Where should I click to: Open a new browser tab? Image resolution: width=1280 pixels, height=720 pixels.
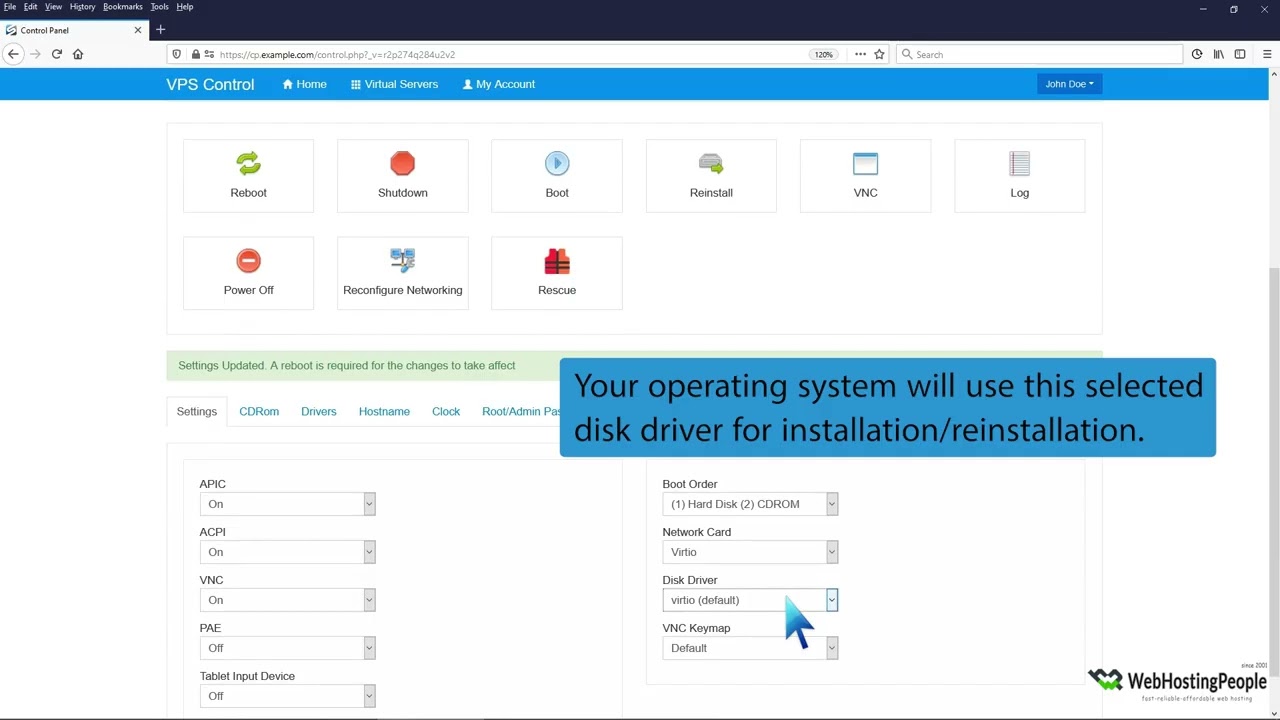160,30
